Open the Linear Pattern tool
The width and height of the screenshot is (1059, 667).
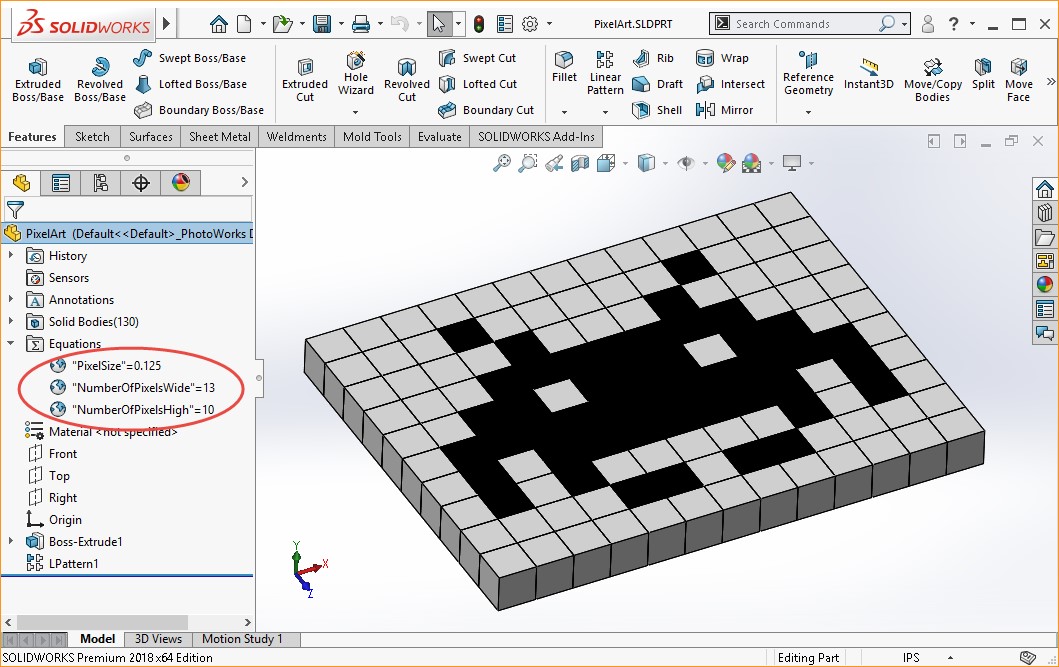coord(605,74)
